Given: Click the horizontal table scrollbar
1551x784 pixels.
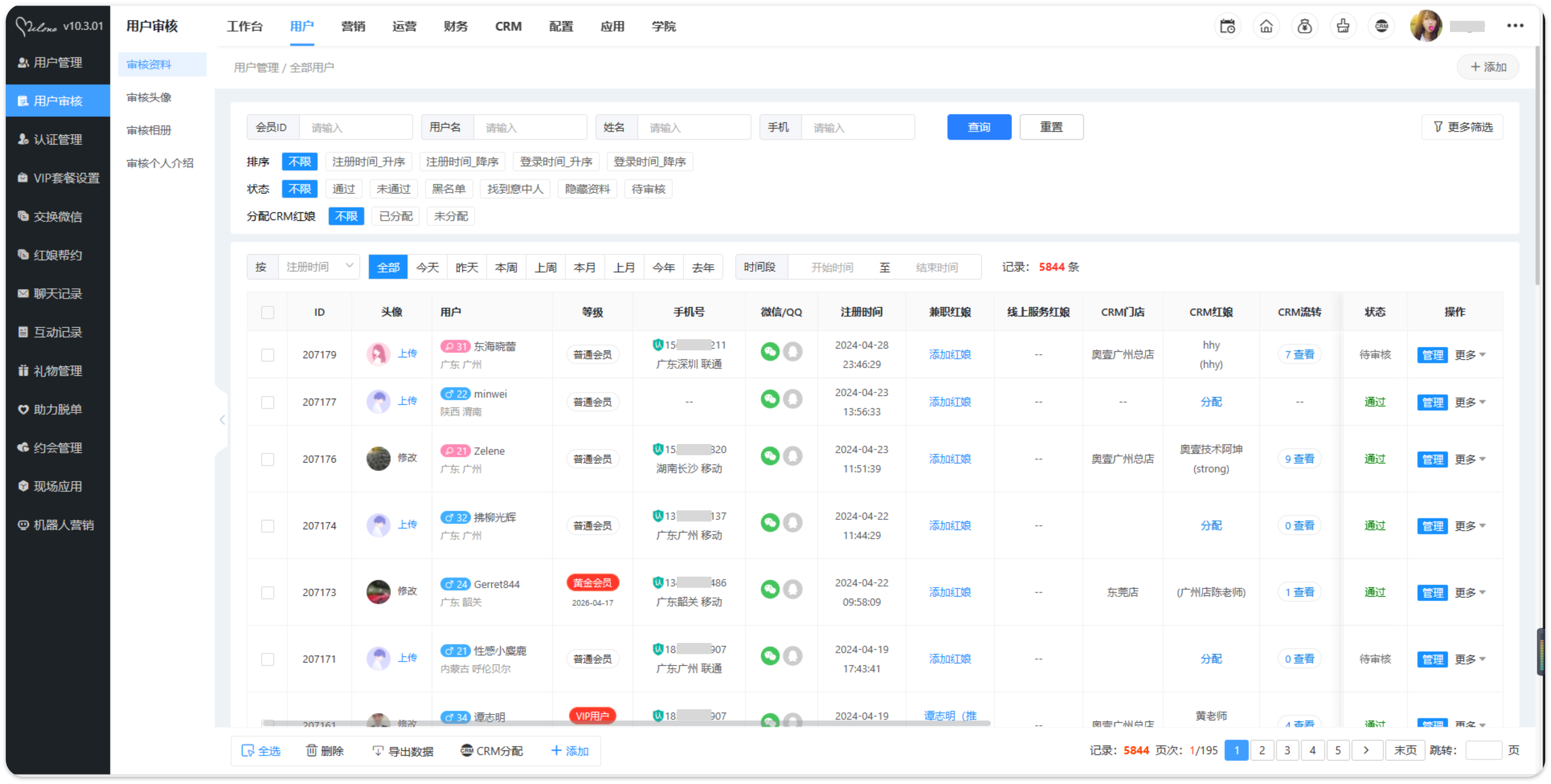Looking at the screenshot, I should (x=626, y=723).
